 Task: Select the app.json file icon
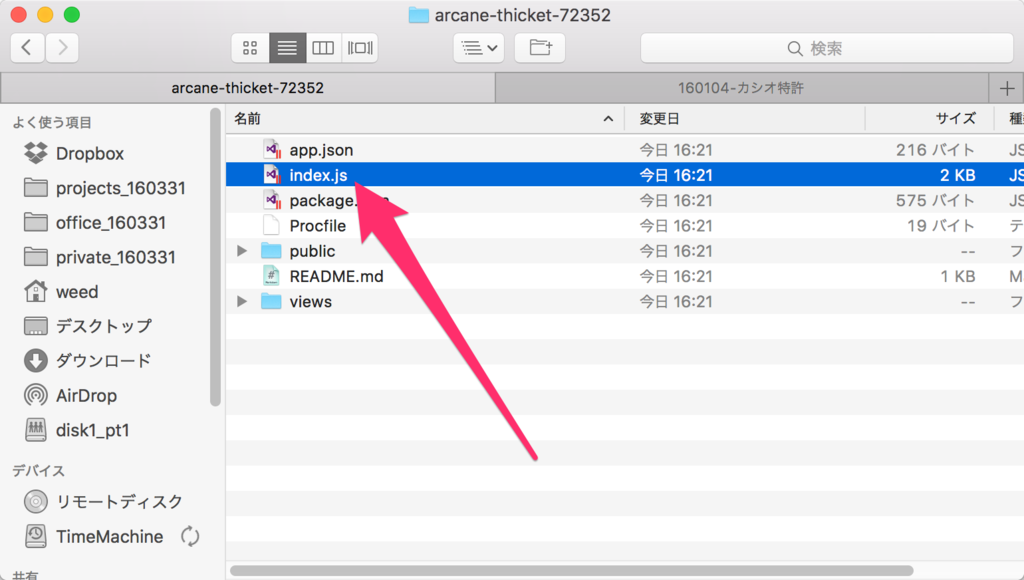click(x=272, y=150)
